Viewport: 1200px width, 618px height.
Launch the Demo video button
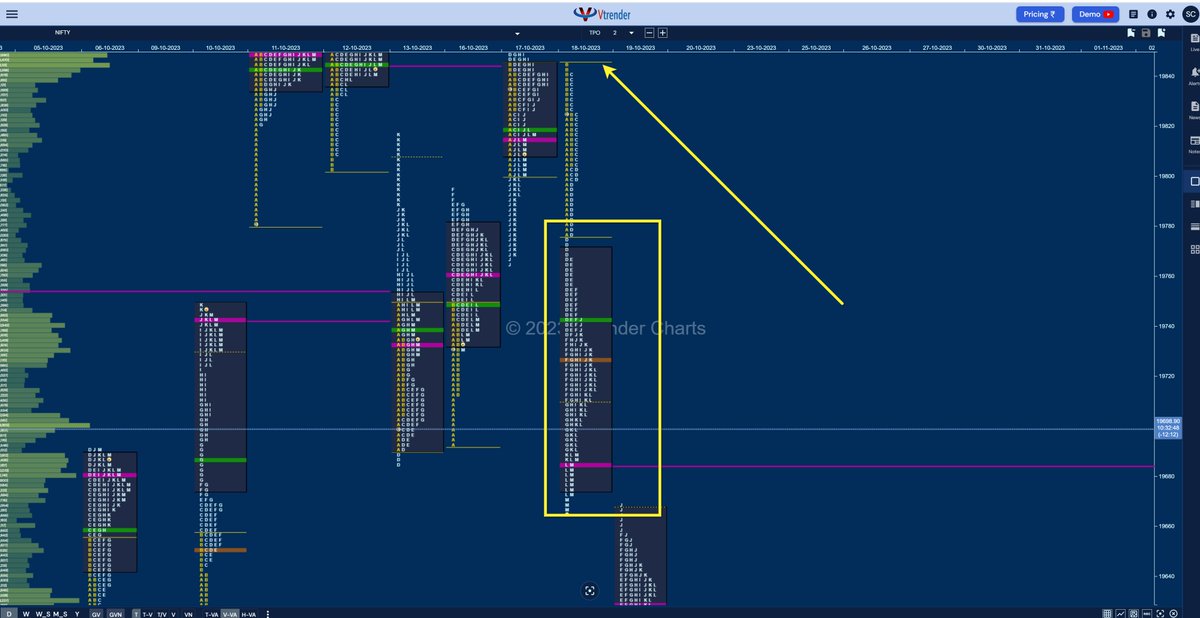[1095, 14]
